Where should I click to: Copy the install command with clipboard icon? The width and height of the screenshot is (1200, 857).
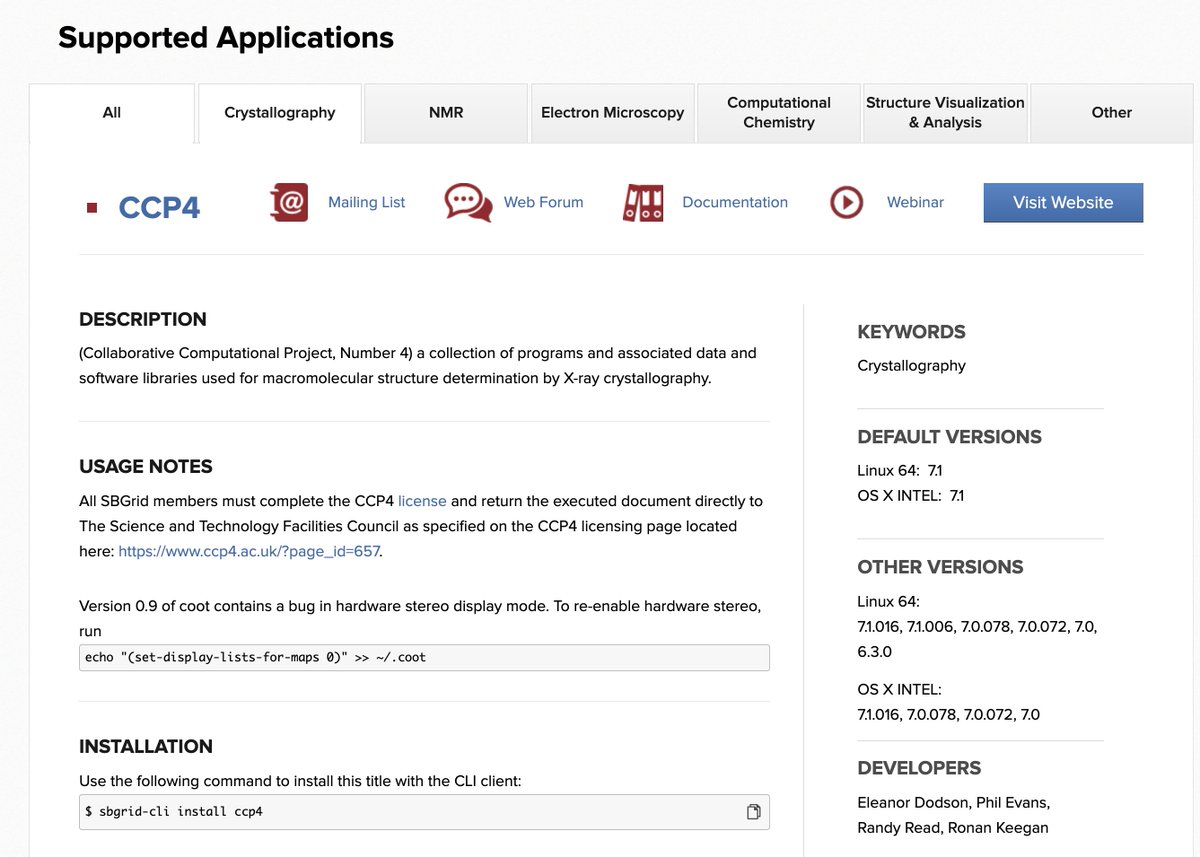[x=754, y=811]
